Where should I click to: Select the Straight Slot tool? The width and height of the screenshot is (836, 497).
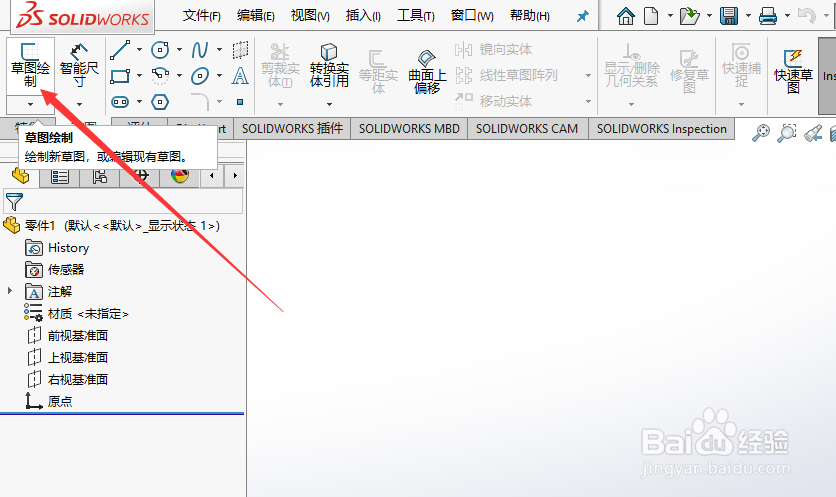120,101
